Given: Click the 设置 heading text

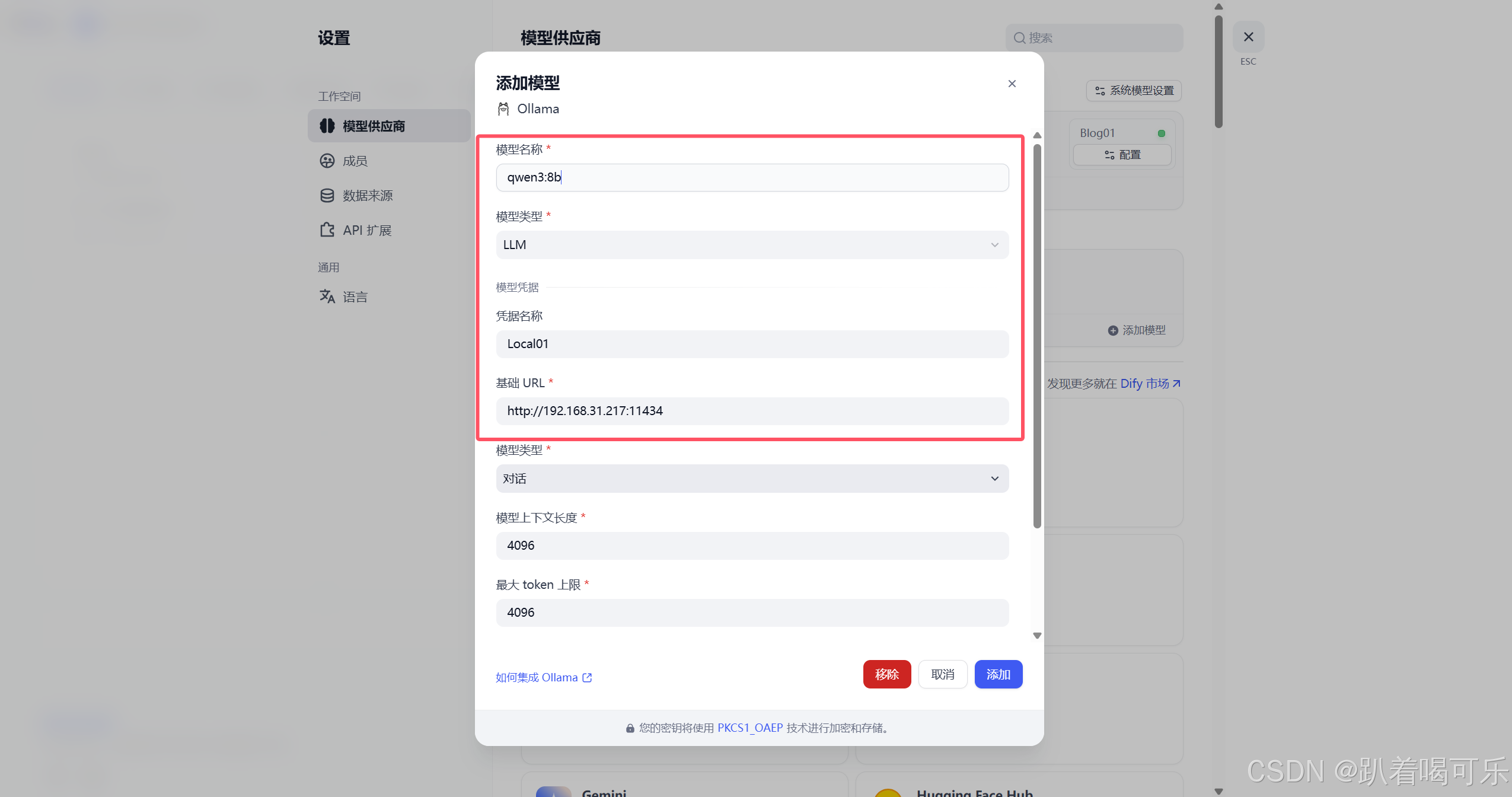Looking at the screenshot, I should pyautogui.click(x=334, y=38).
